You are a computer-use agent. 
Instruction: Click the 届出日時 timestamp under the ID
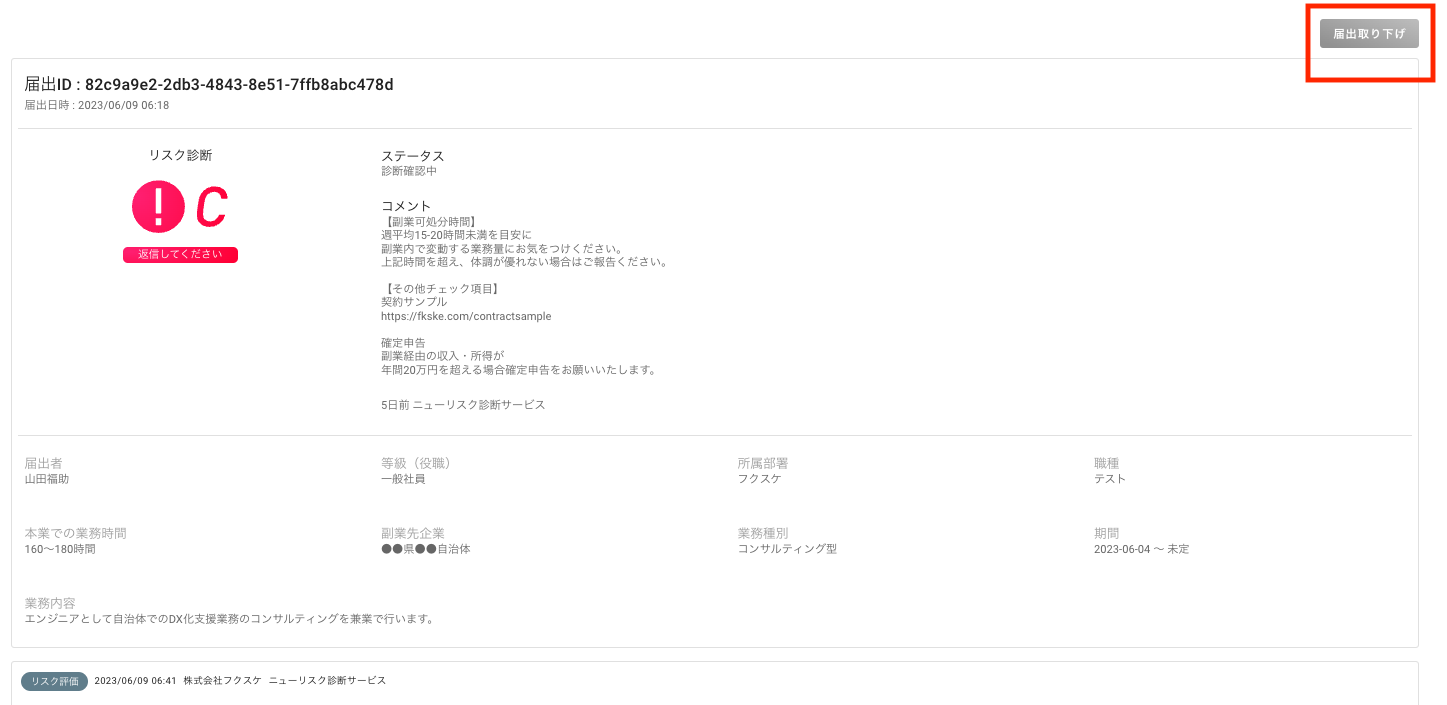[97, 105]
